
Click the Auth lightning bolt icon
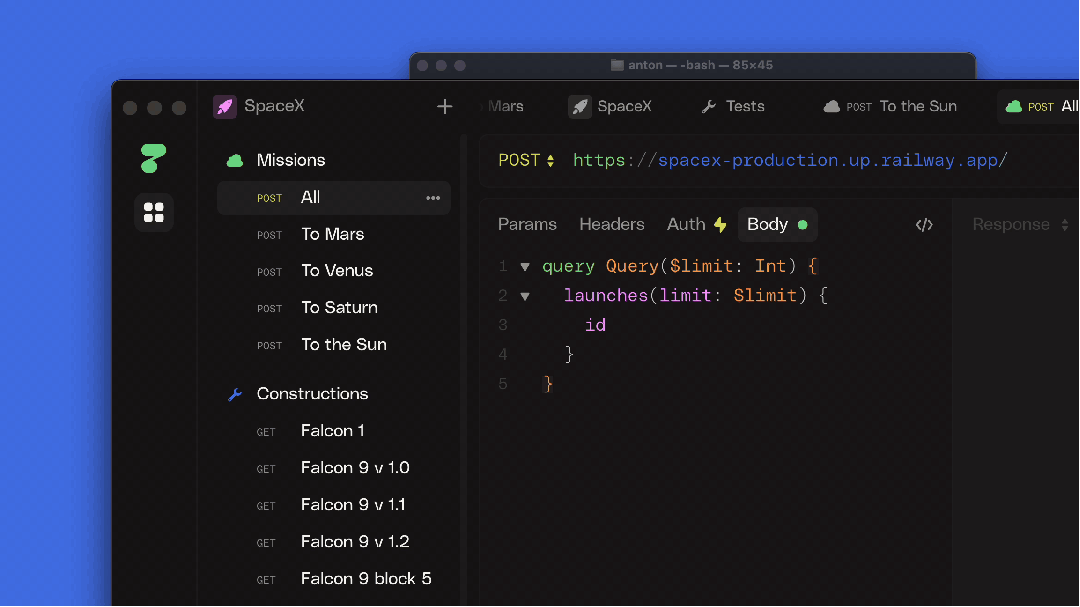tap(720, 225)
